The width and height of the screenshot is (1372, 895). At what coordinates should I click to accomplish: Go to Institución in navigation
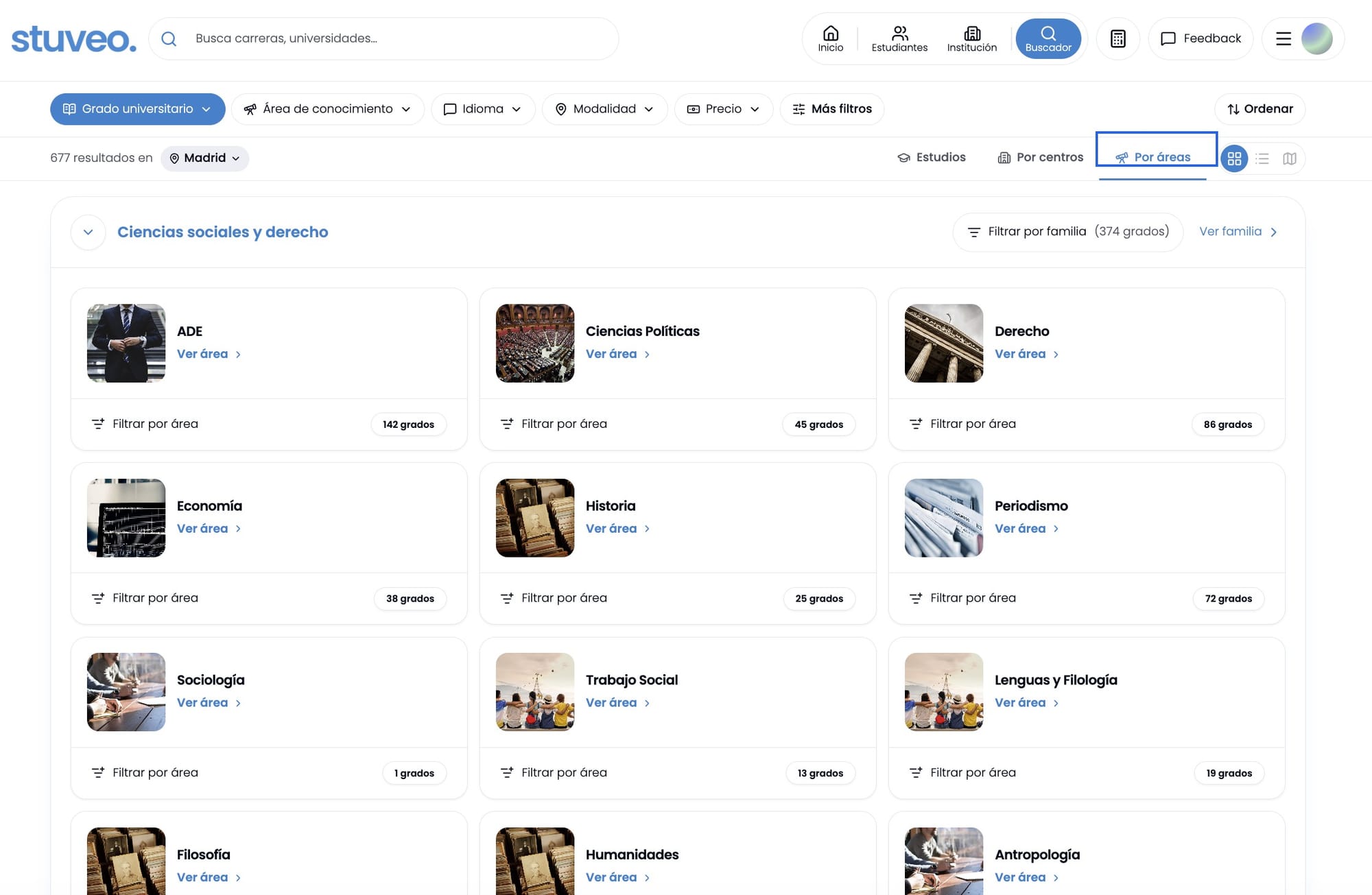click(x=972, y=38)
